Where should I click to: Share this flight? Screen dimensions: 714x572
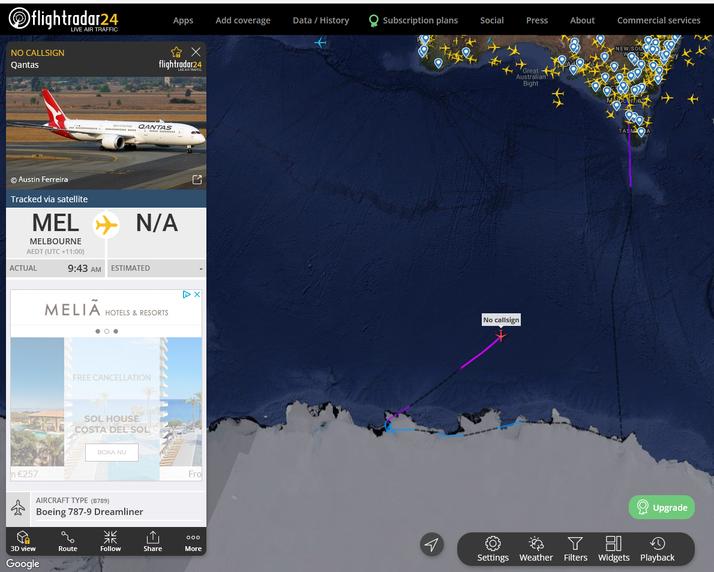153,541
